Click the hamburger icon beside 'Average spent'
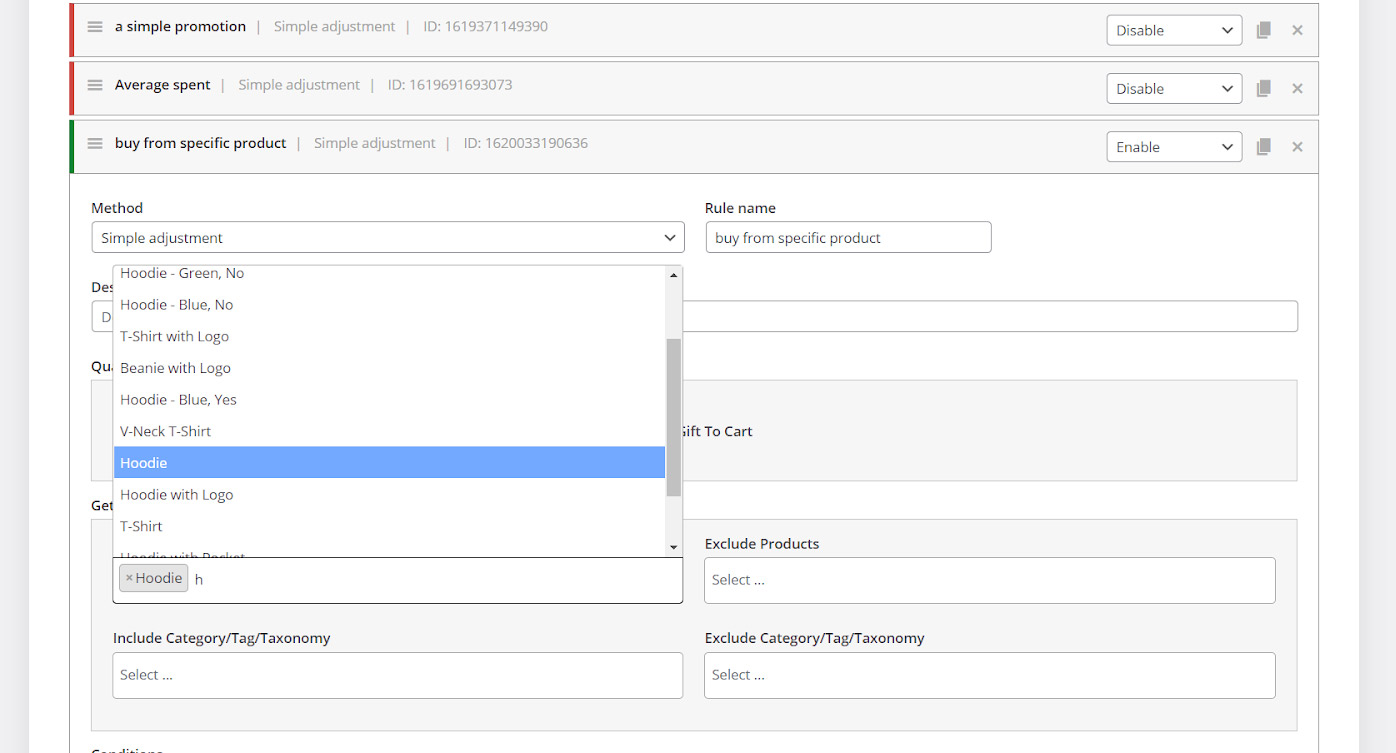 [95, 85]
